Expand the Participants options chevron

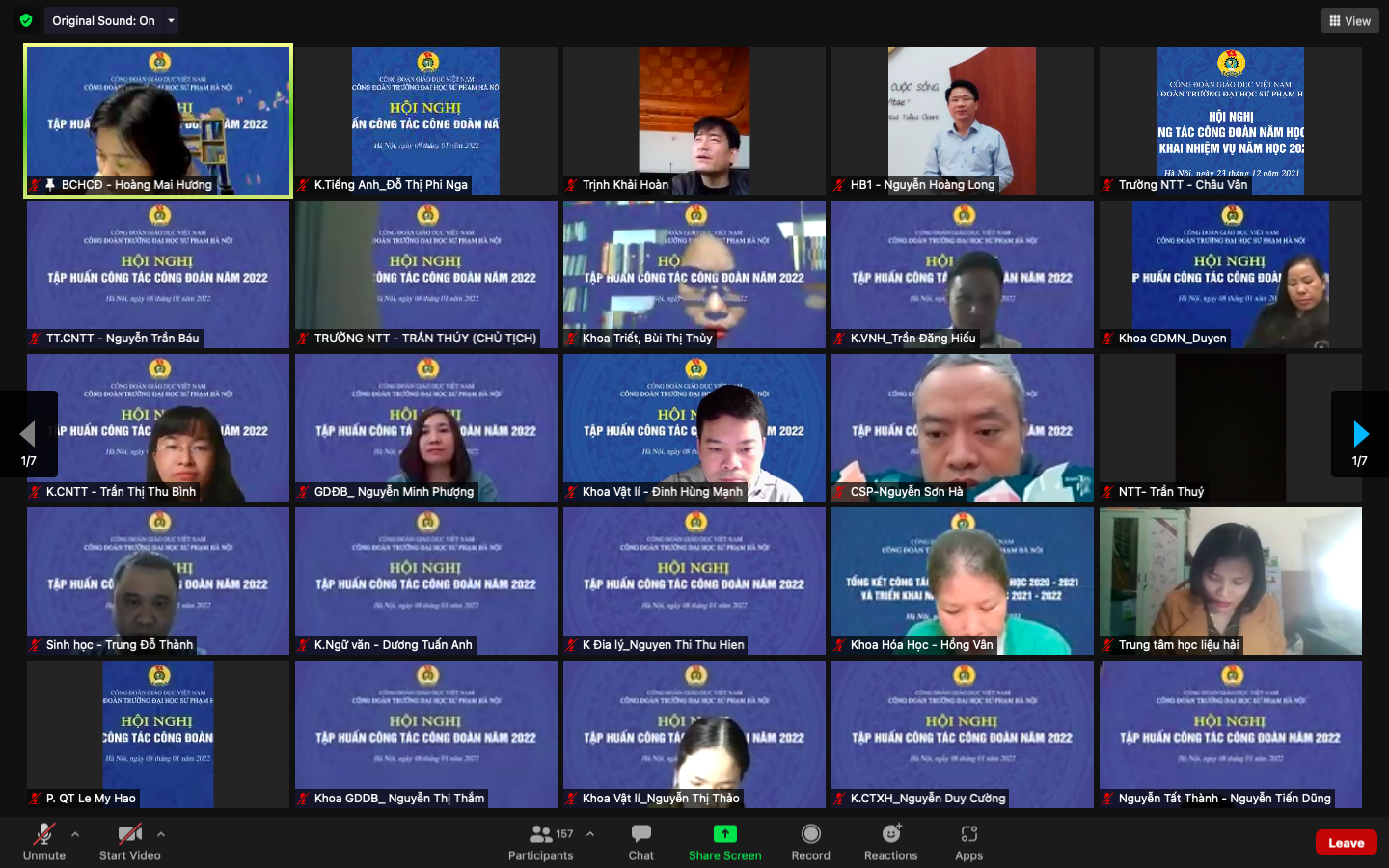(x=590, y=834)
